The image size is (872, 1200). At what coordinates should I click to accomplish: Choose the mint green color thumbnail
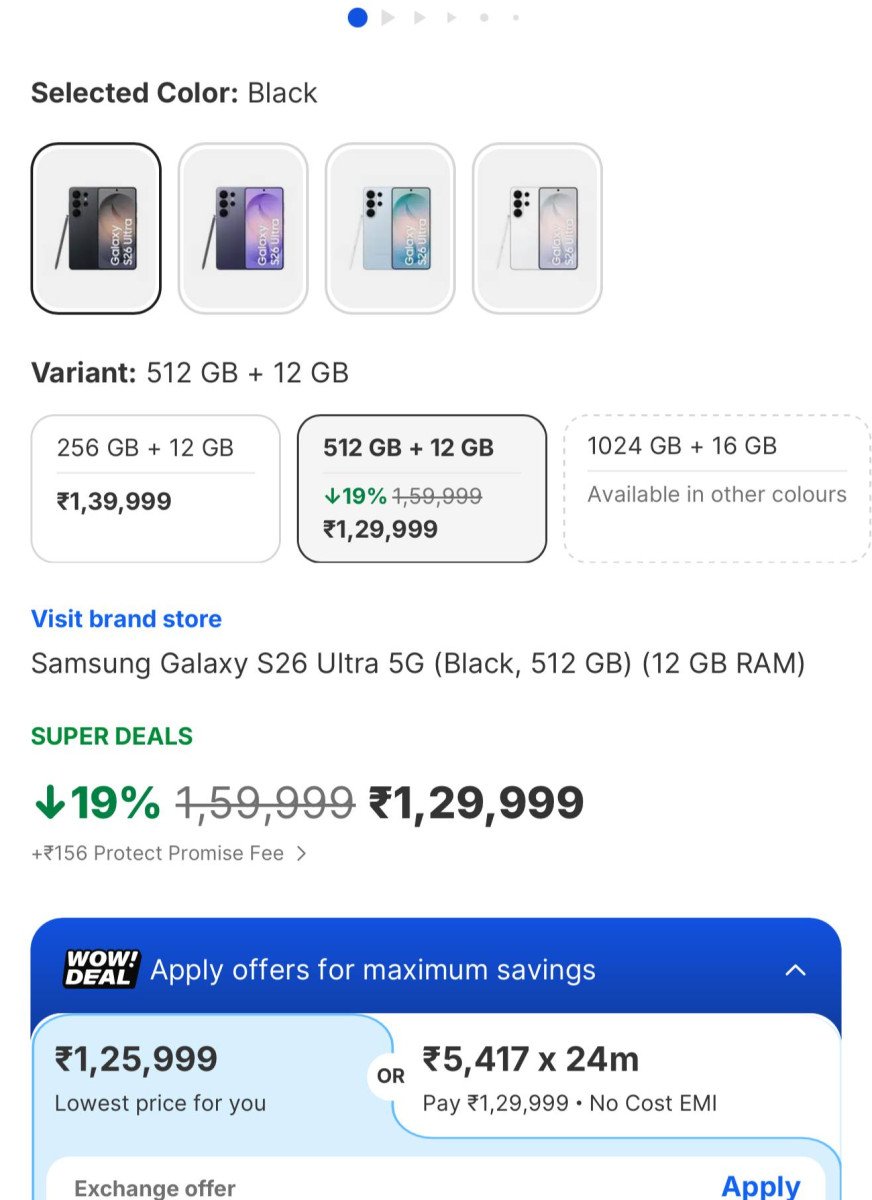point(390,228)
